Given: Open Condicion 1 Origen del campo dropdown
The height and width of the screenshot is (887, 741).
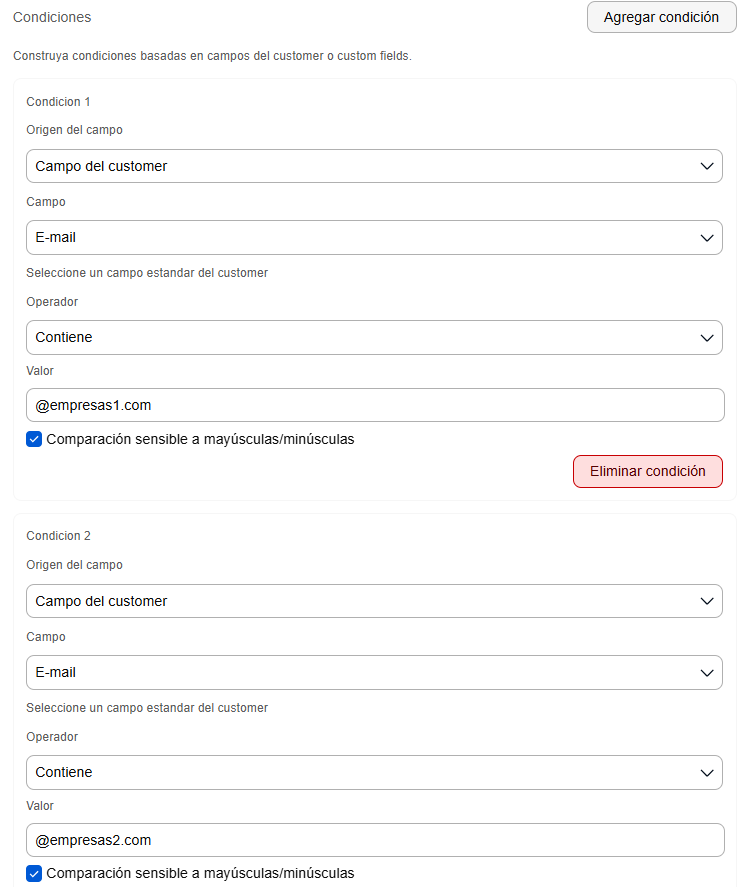Looking at the screenshot, I should click(x=374, y=166).
